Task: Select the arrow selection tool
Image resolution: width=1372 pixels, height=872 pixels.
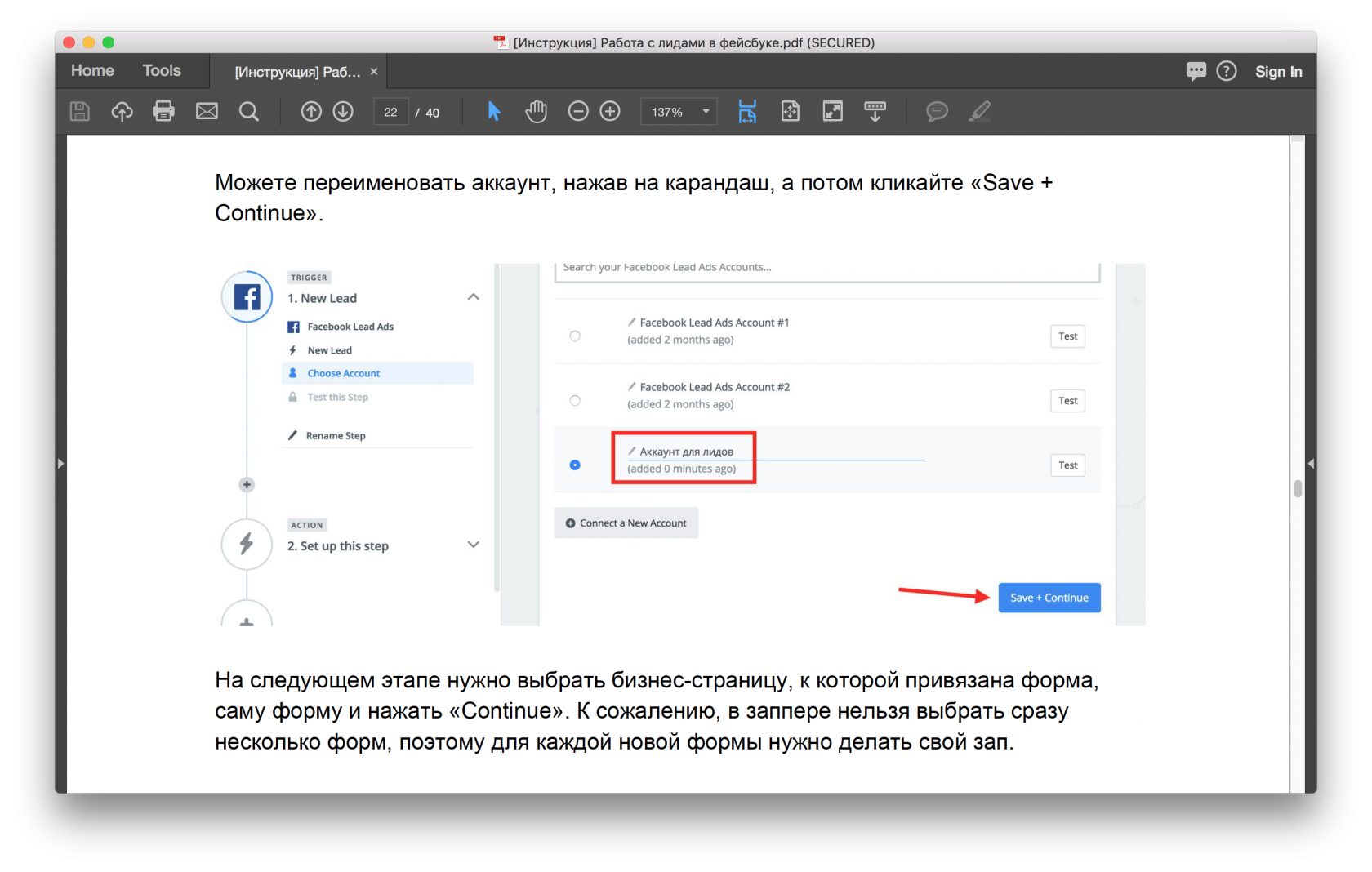Action: [x=493, y=112]
